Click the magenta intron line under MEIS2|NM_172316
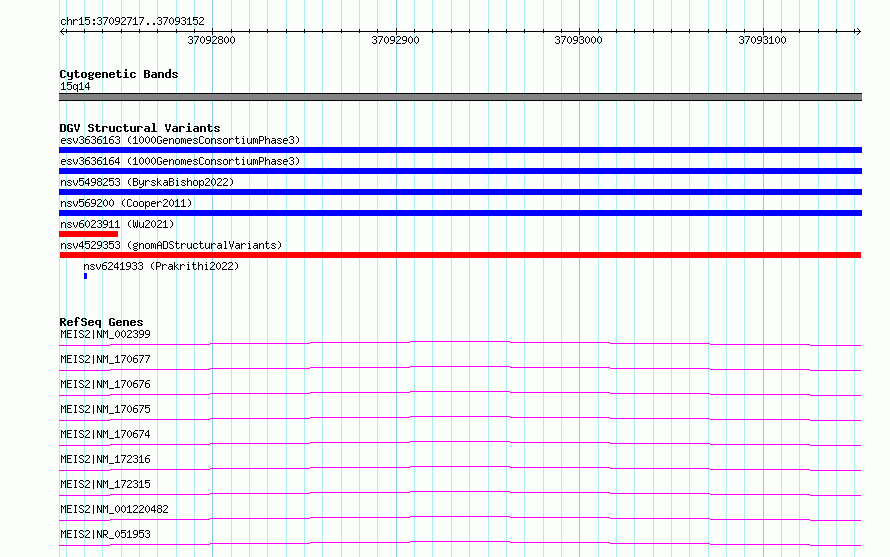 460,467
